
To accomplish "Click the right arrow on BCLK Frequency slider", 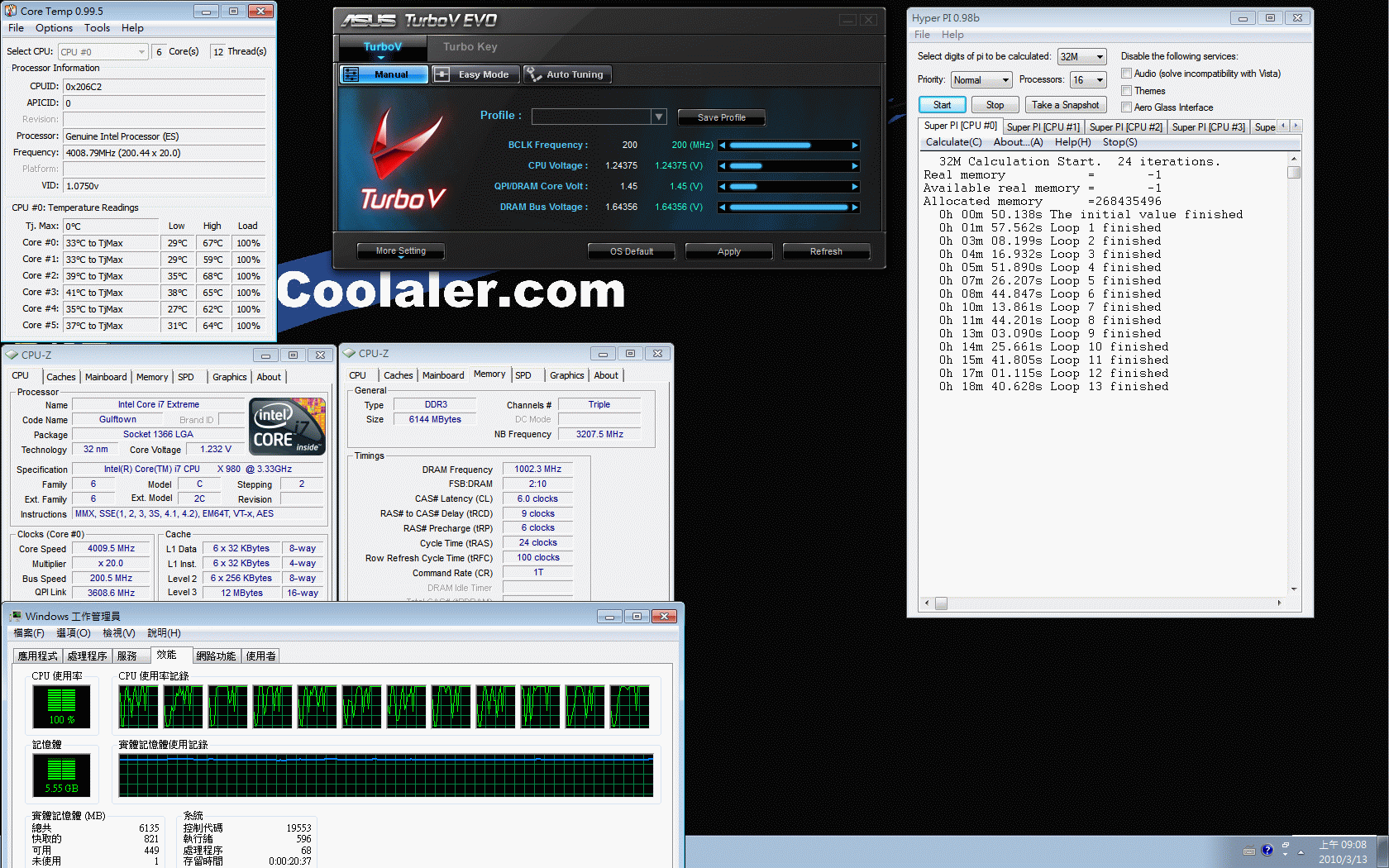I will pyautogui.click(x=855, y=145).
